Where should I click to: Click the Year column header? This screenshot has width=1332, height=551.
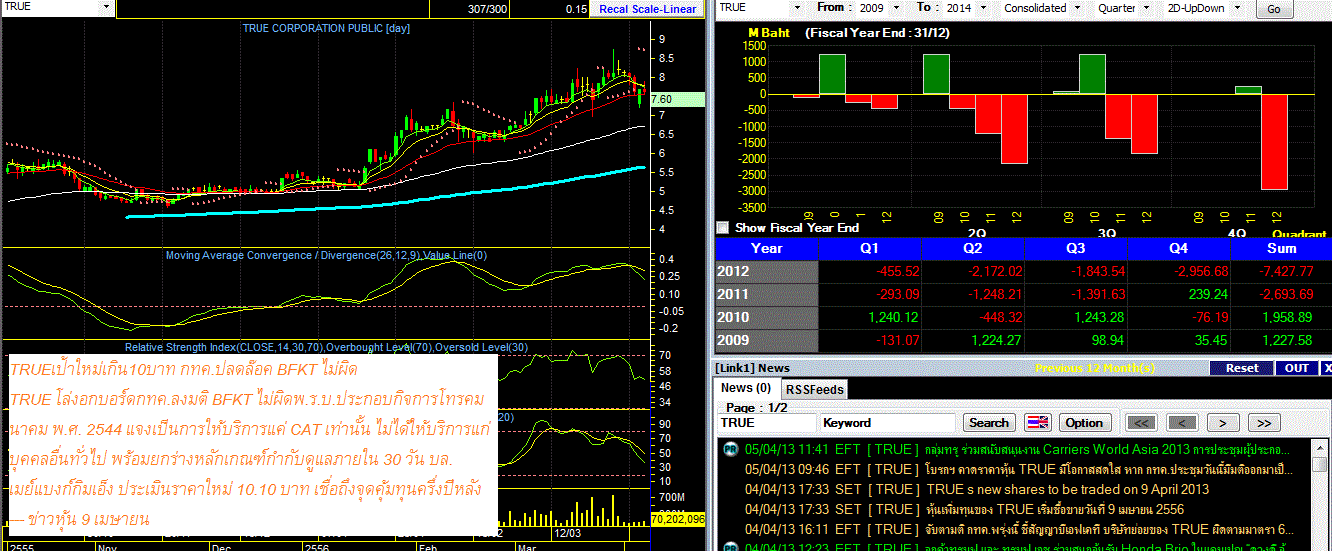coord(767,248)
